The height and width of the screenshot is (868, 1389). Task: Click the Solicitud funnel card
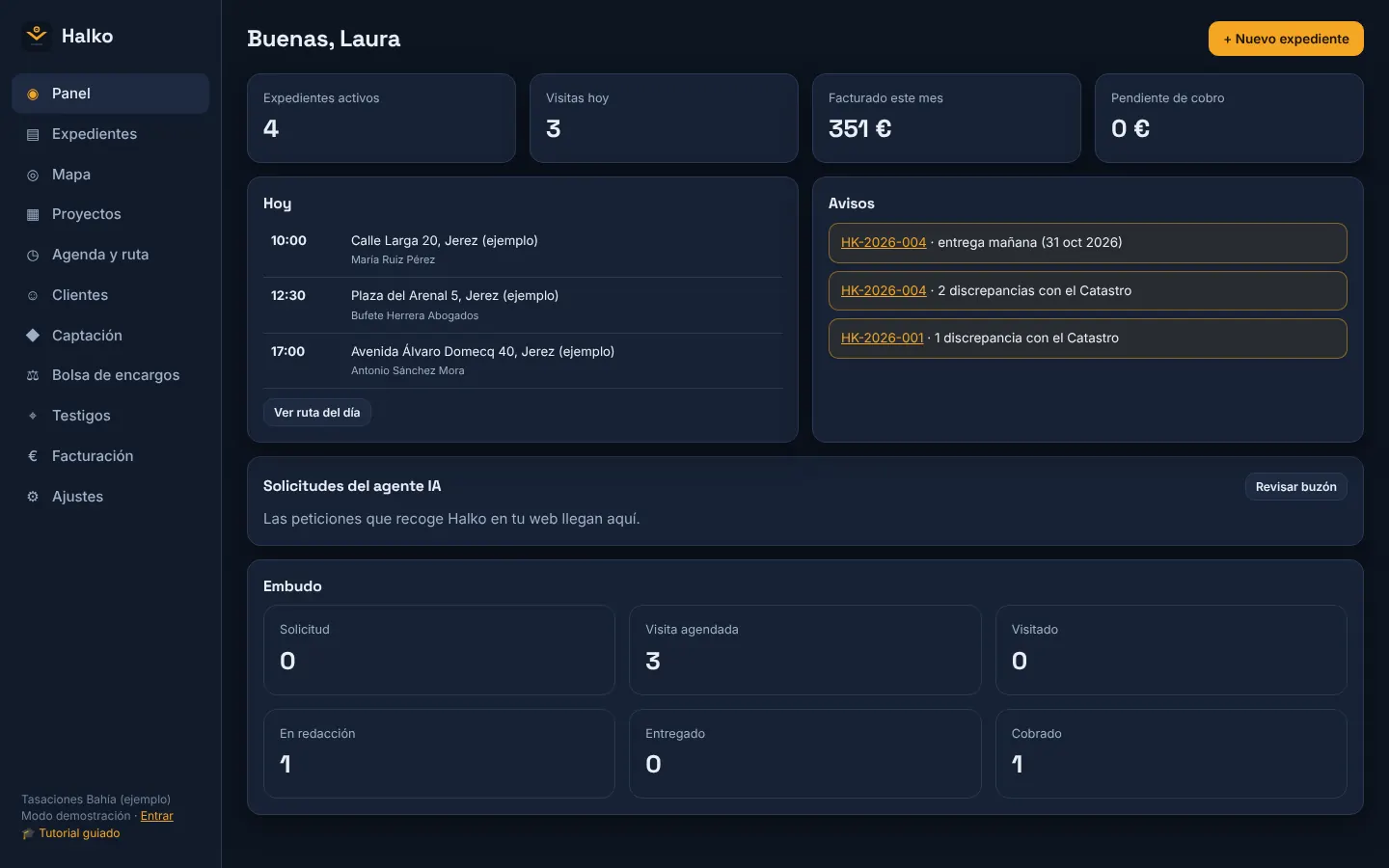439,650
